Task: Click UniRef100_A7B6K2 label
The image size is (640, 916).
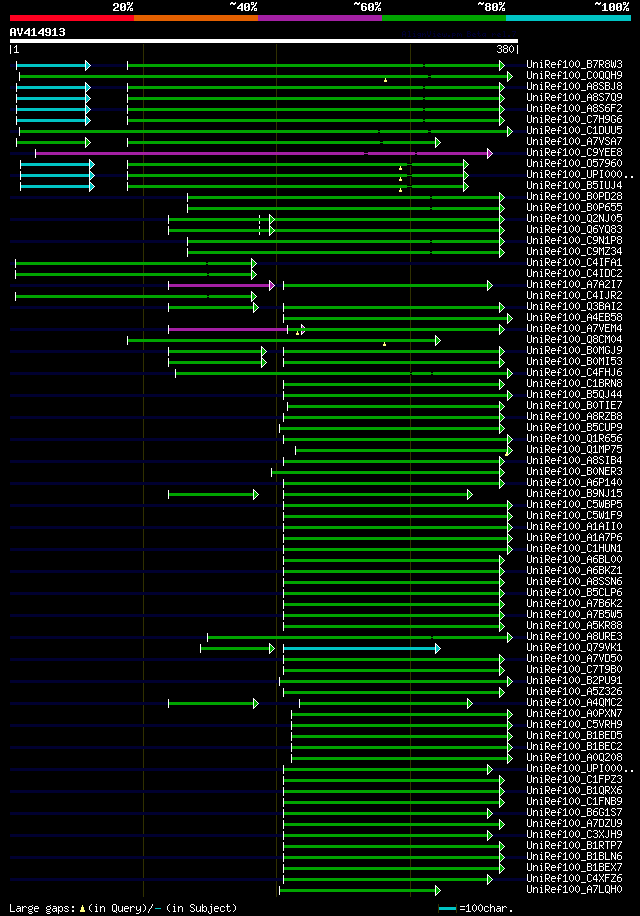Action: 574,603
